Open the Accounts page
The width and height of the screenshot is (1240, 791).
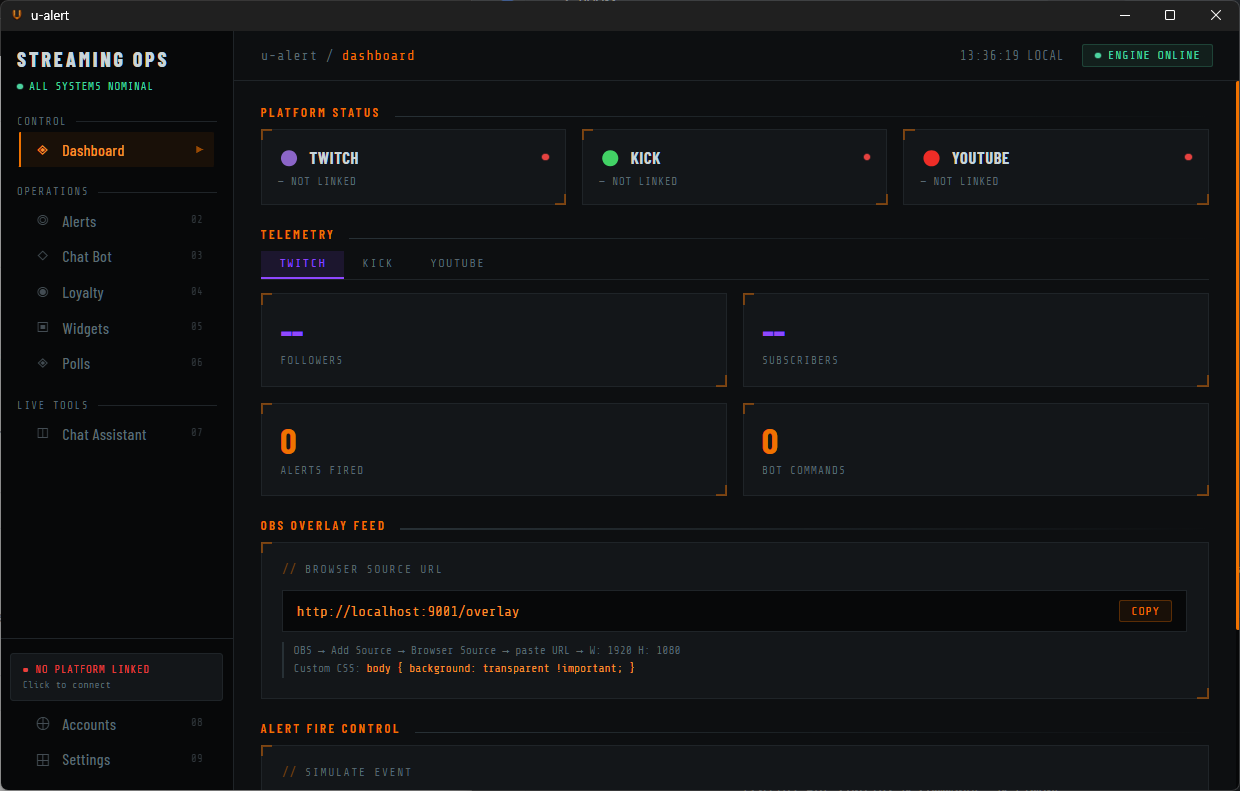(117, 724)
